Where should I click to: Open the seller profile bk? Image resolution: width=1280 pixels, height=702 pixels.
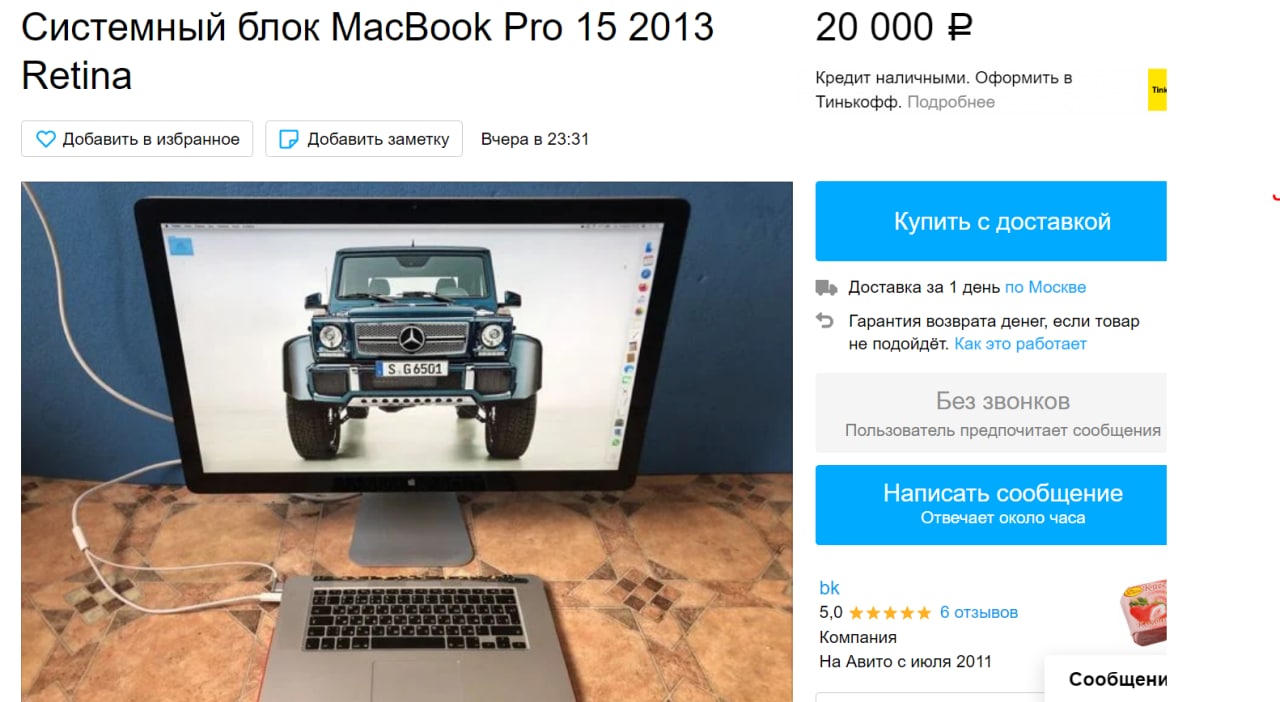(x=830, y=588)
